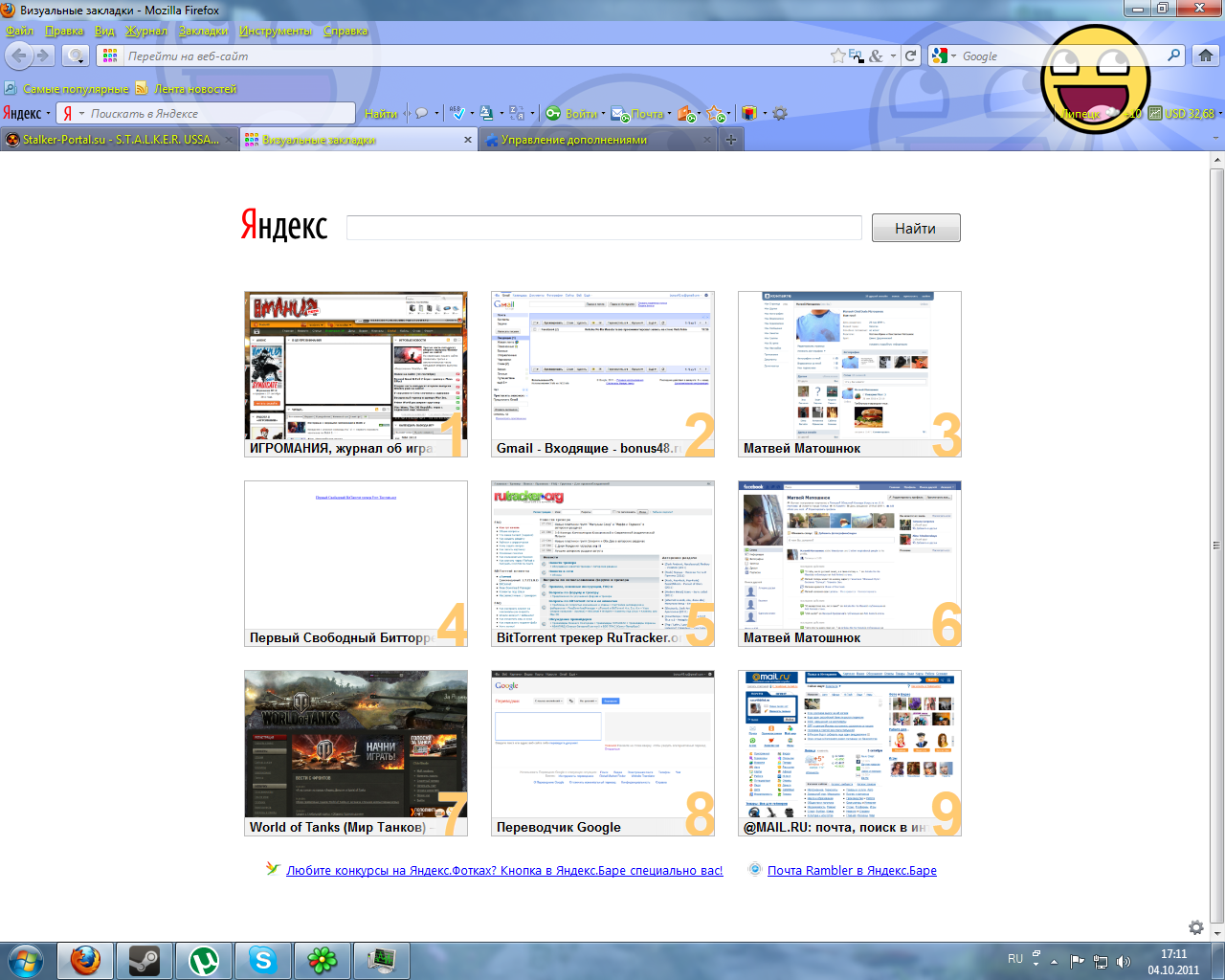Open the World of Tanks bookmark thumbnail
This screenshot has height=980, width=1225.
pyautogui.click(x=356, y=753)
